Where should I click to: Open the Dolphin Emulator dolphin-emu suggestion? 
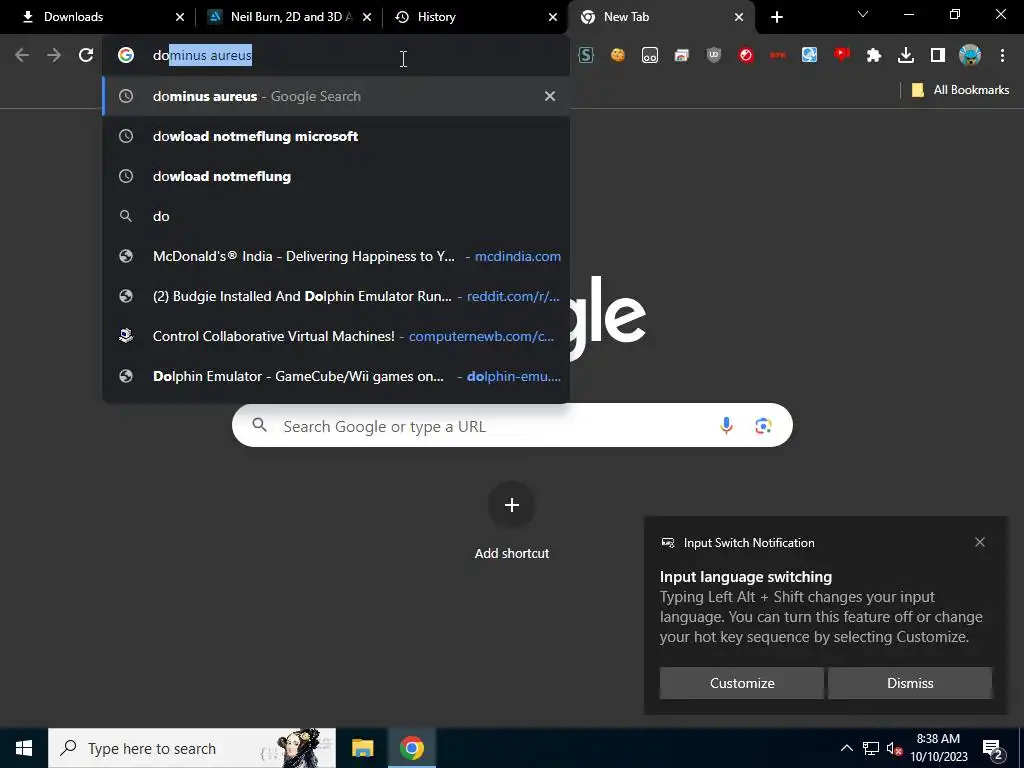(x=336, y=376)
